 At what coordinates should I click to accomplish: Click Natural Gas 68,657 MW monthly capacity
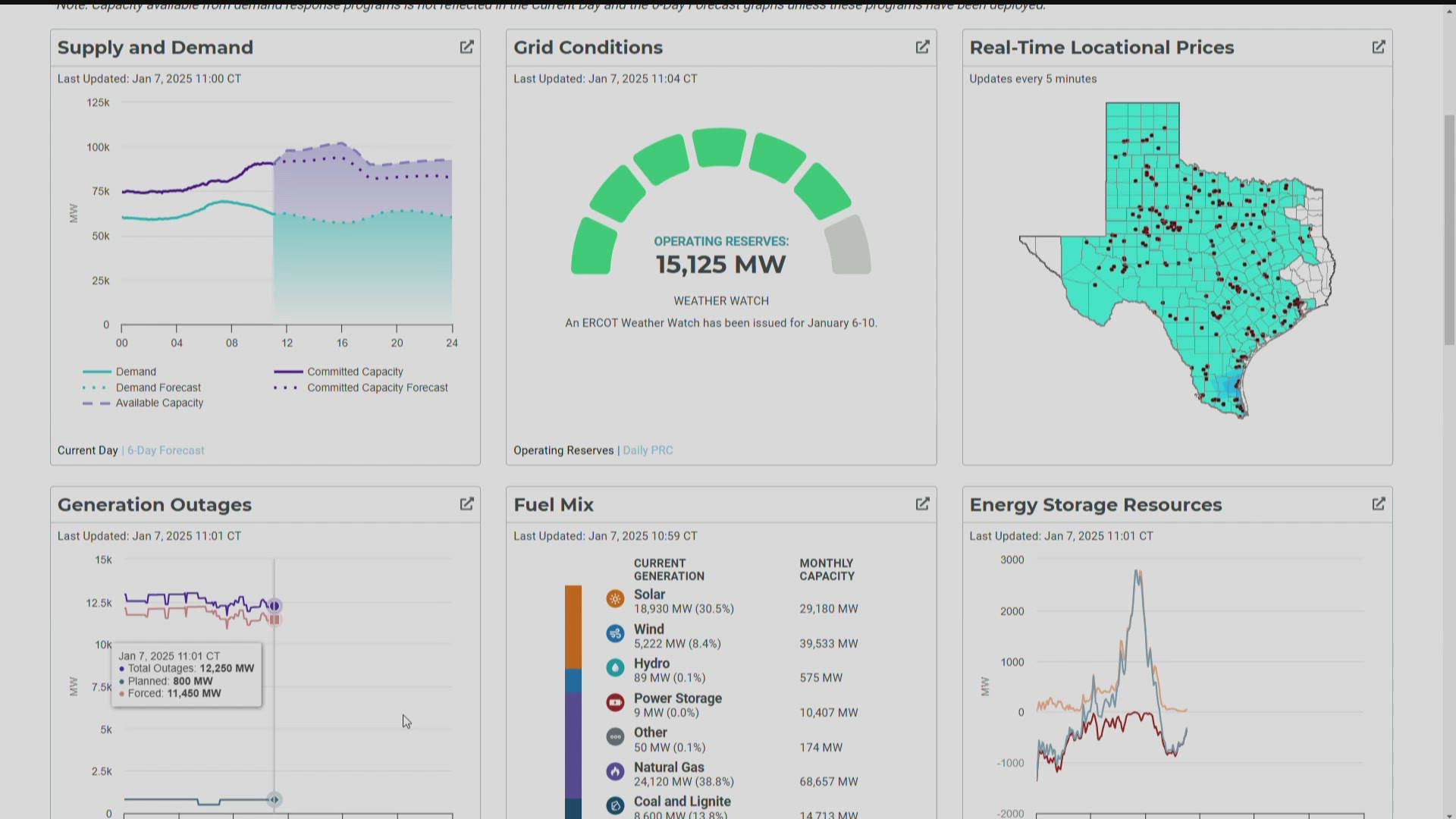click(x=829, y=782)
